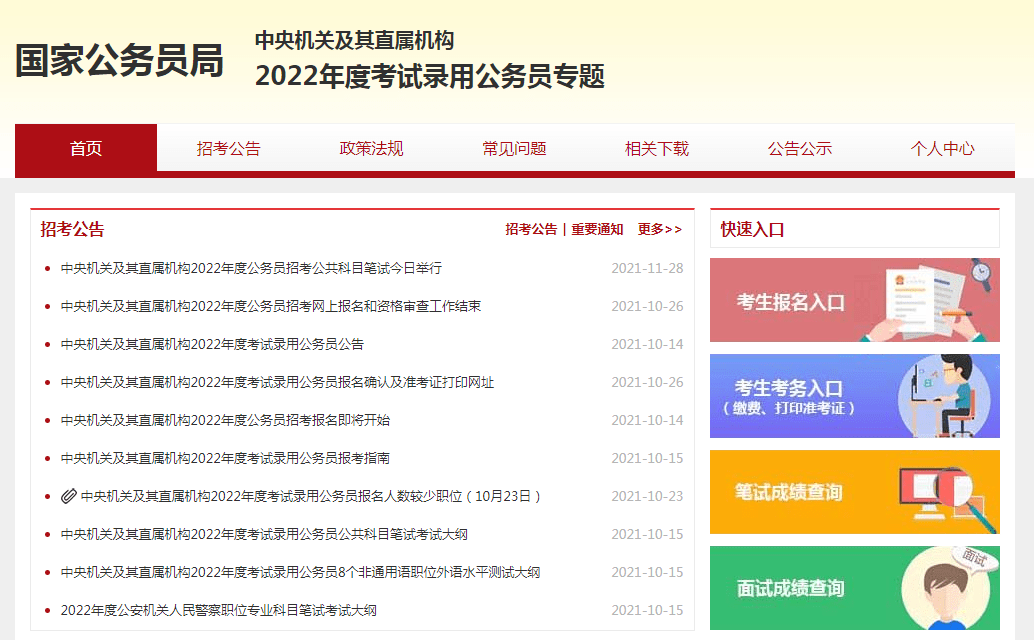
Task: Click the 更多>> link
Action: (x=660, y=229)
